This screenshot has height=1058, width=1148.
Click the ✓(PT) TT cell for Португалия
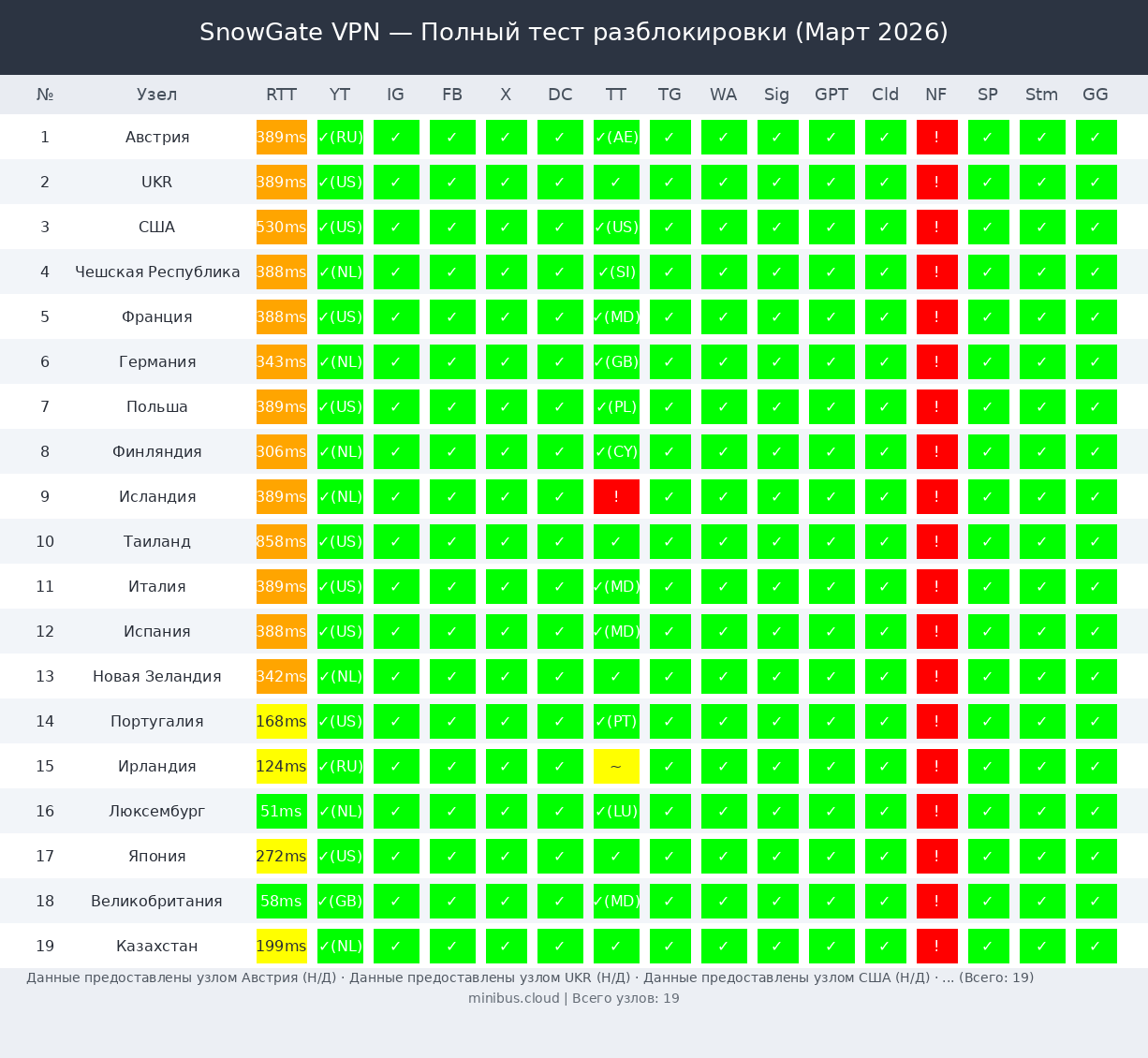616,722
